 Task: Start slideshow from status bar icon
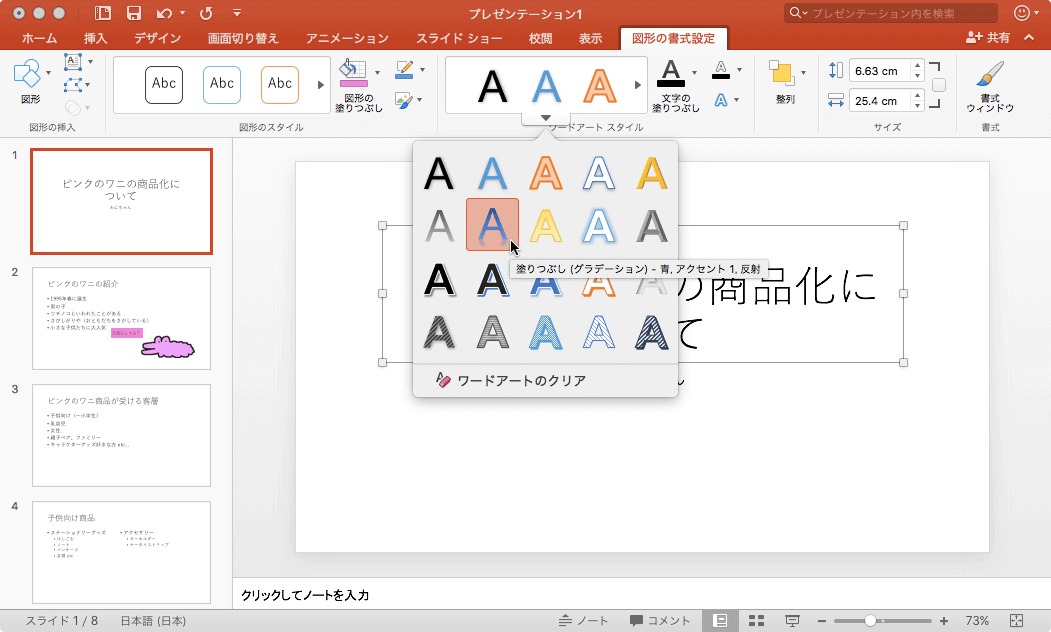pyautogui.click(x=792, y=620)
